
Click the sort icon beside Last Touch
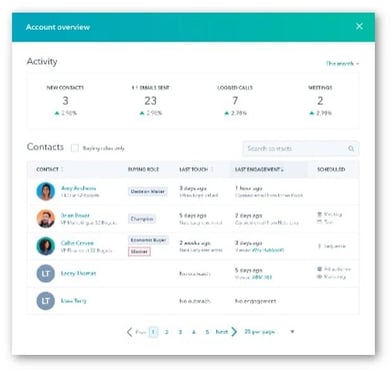[x=212, y=169]
